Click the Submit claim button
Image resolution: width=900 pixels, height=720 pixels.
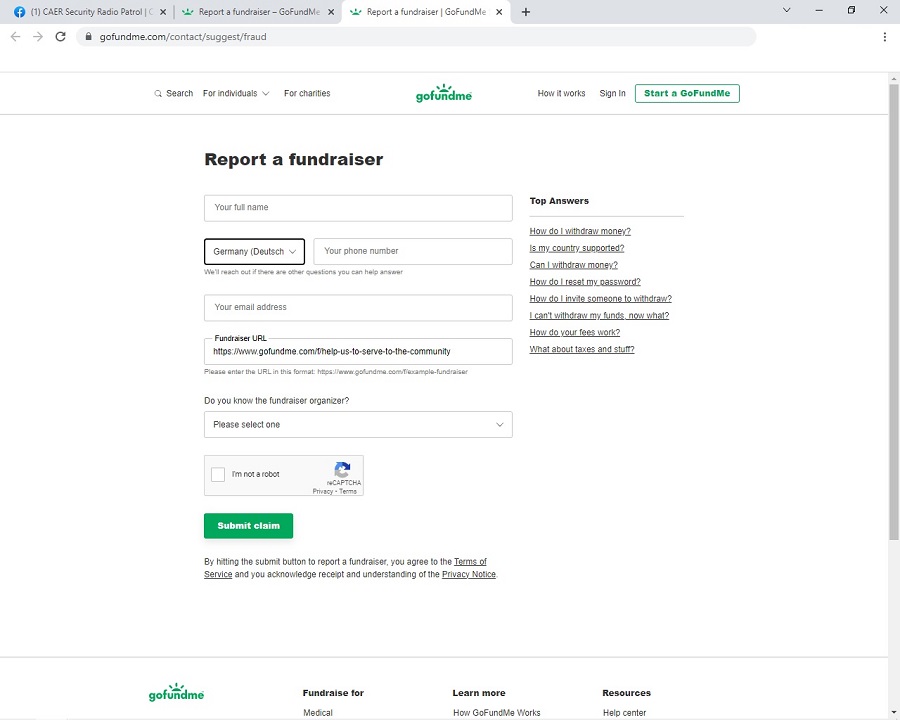click(249, 526)
